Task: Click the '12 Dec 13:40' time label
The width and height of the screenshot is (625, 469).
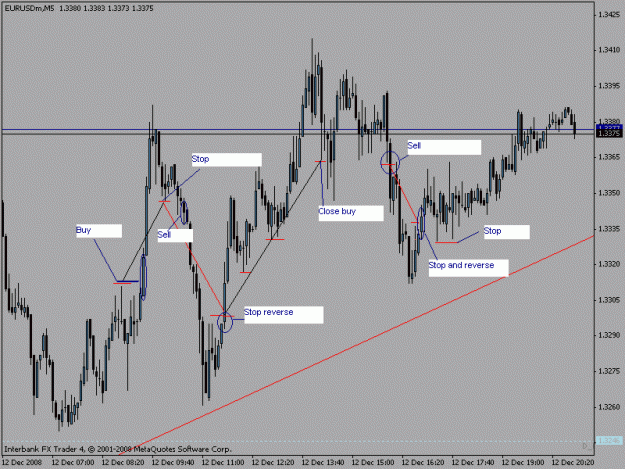Action: (x=323, y=462)
